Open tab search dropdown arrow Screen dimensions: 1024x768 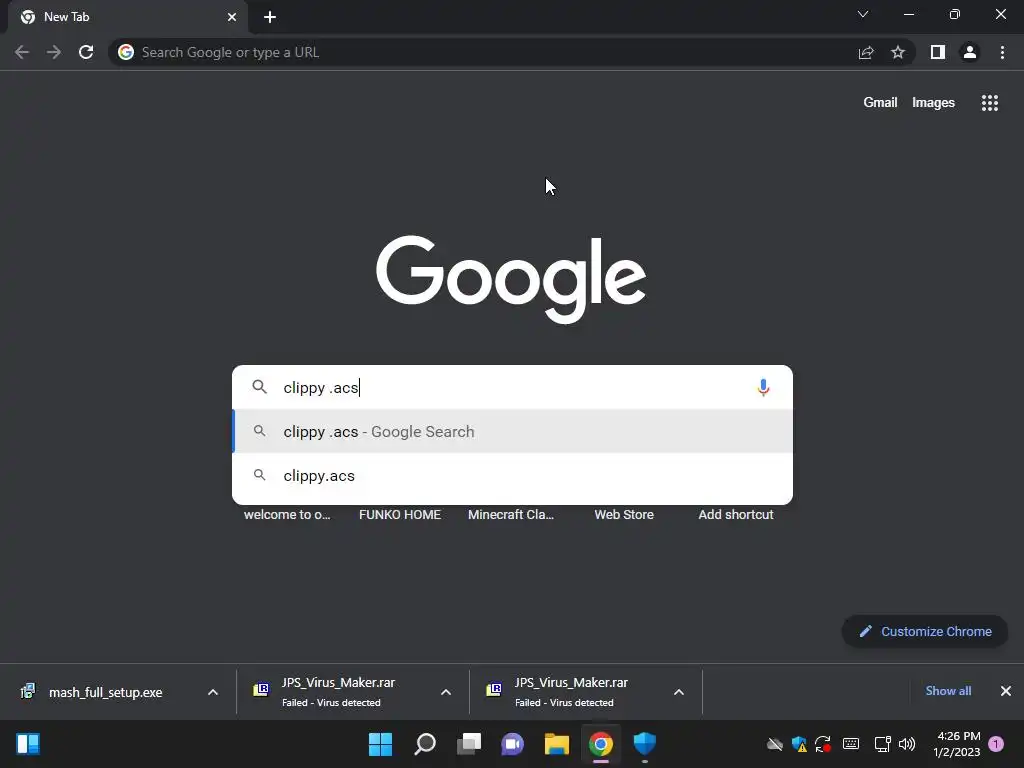tap(863, 14)
